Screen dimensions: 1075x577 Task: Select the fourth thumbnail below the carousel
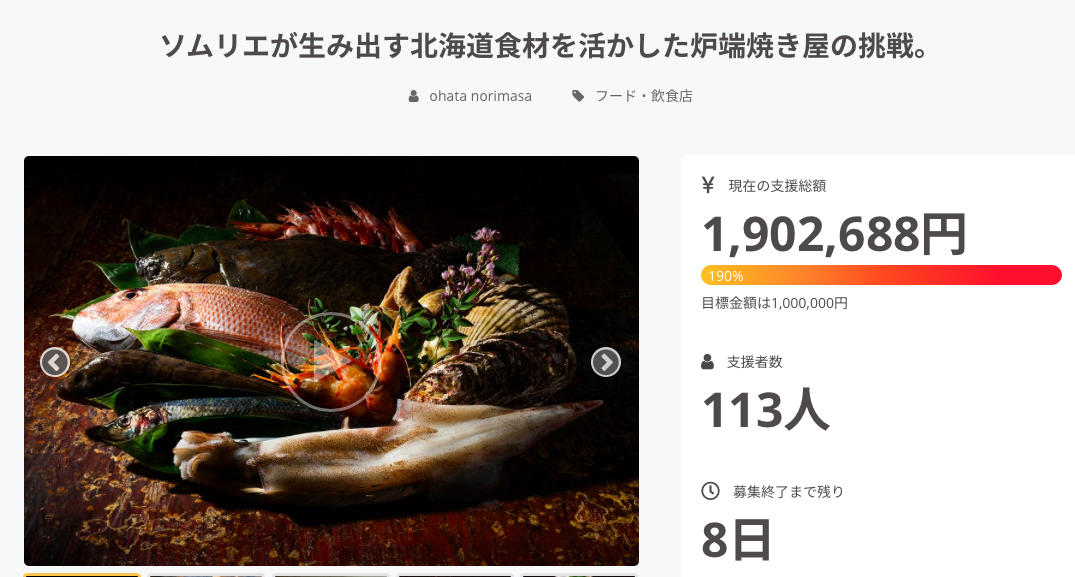point(455,575)
